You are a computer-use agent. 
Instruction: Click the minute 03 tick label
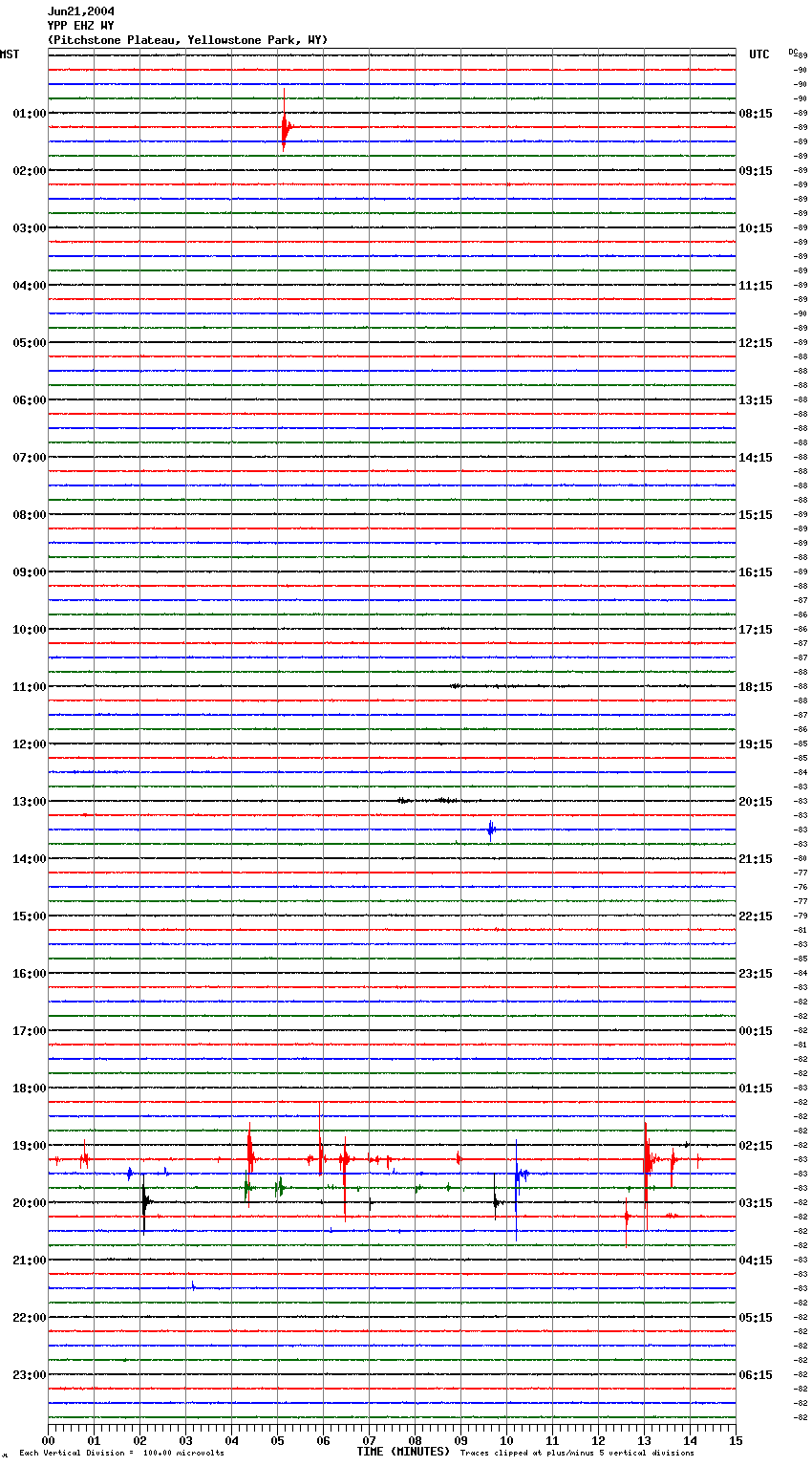coord(185,1440)
